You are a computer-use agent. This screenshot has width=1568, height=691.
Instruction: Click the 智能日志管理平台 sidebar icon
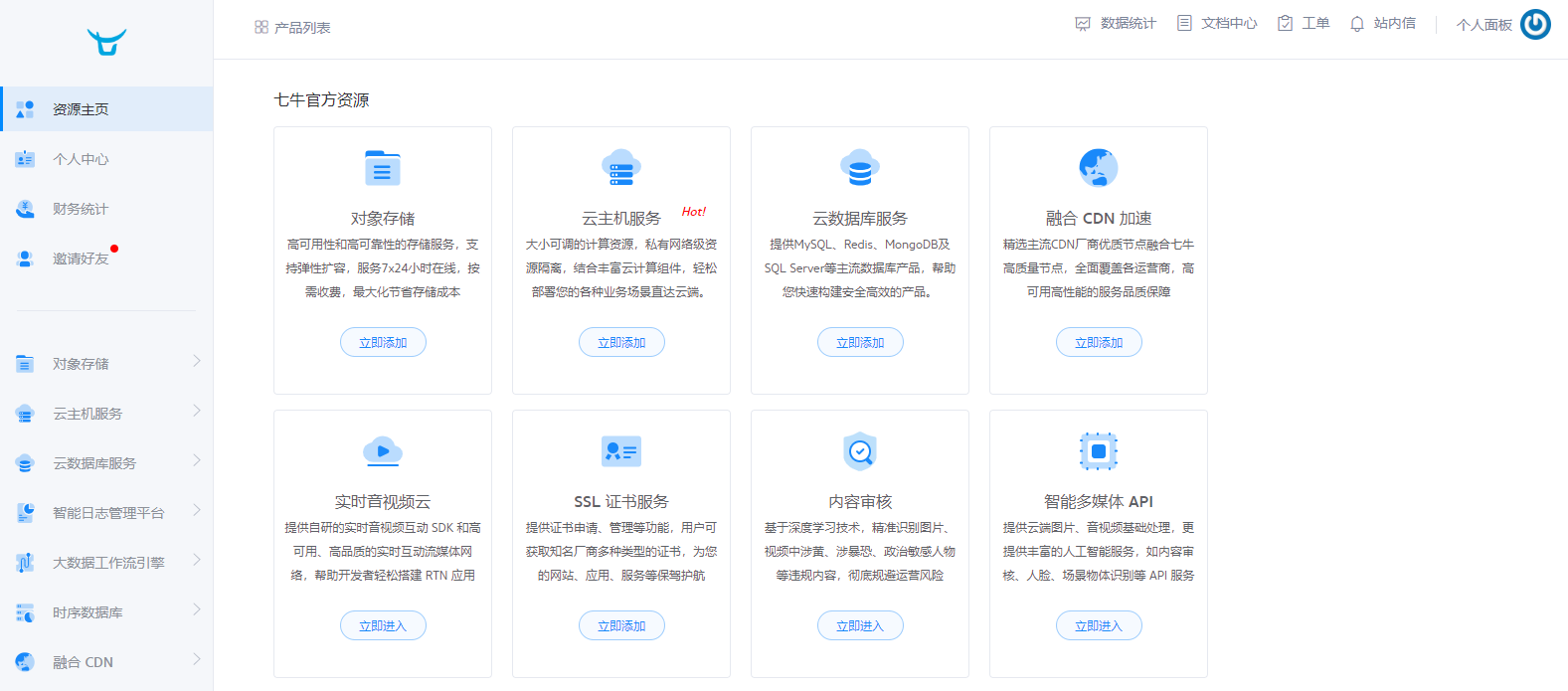26,513
